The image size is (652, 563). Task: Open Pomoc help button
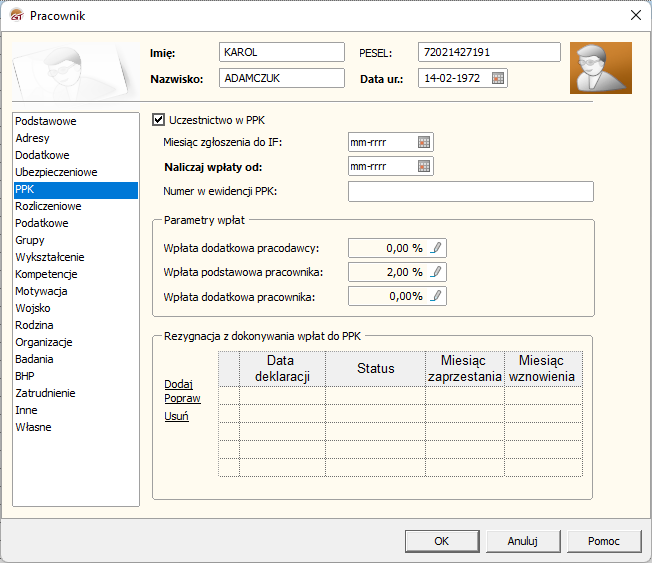604,541
